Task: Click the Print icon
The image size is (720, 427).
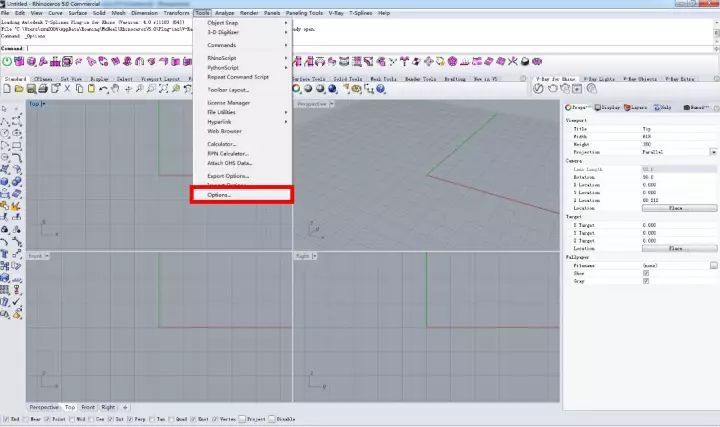Action: [43, 89]
